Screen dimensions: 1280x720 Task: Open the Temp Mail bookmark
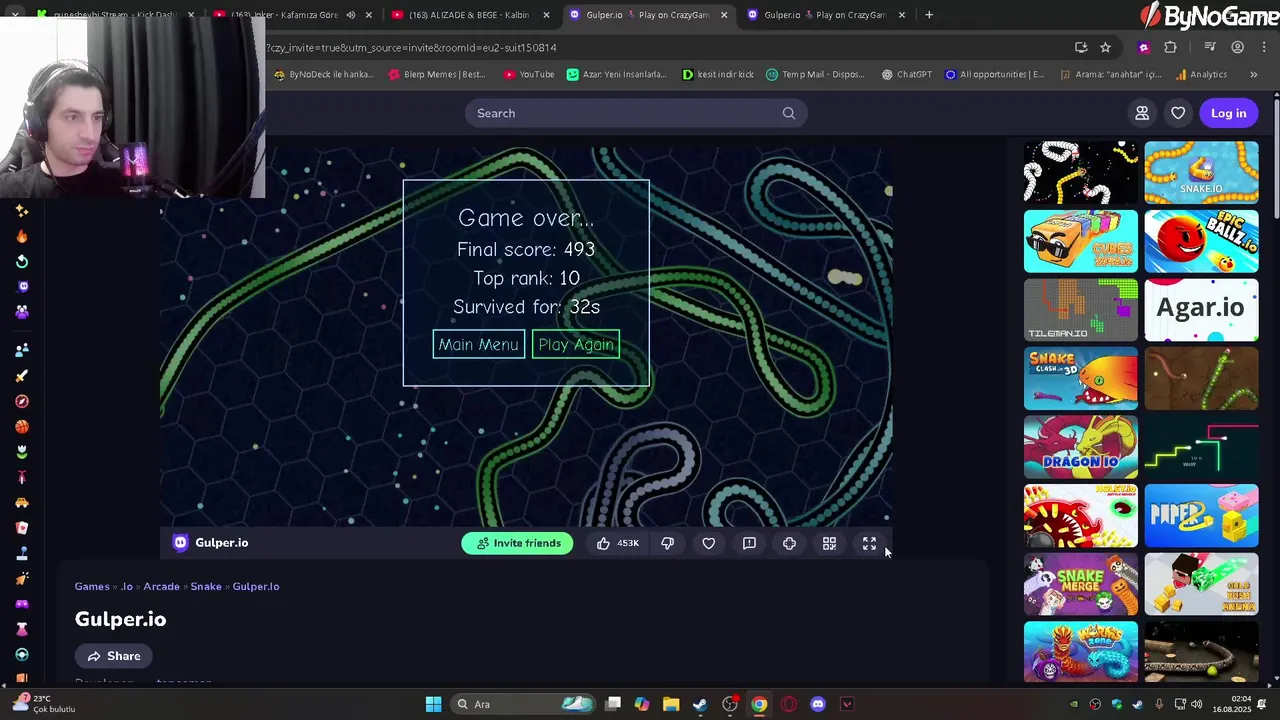tap(815, 74)
